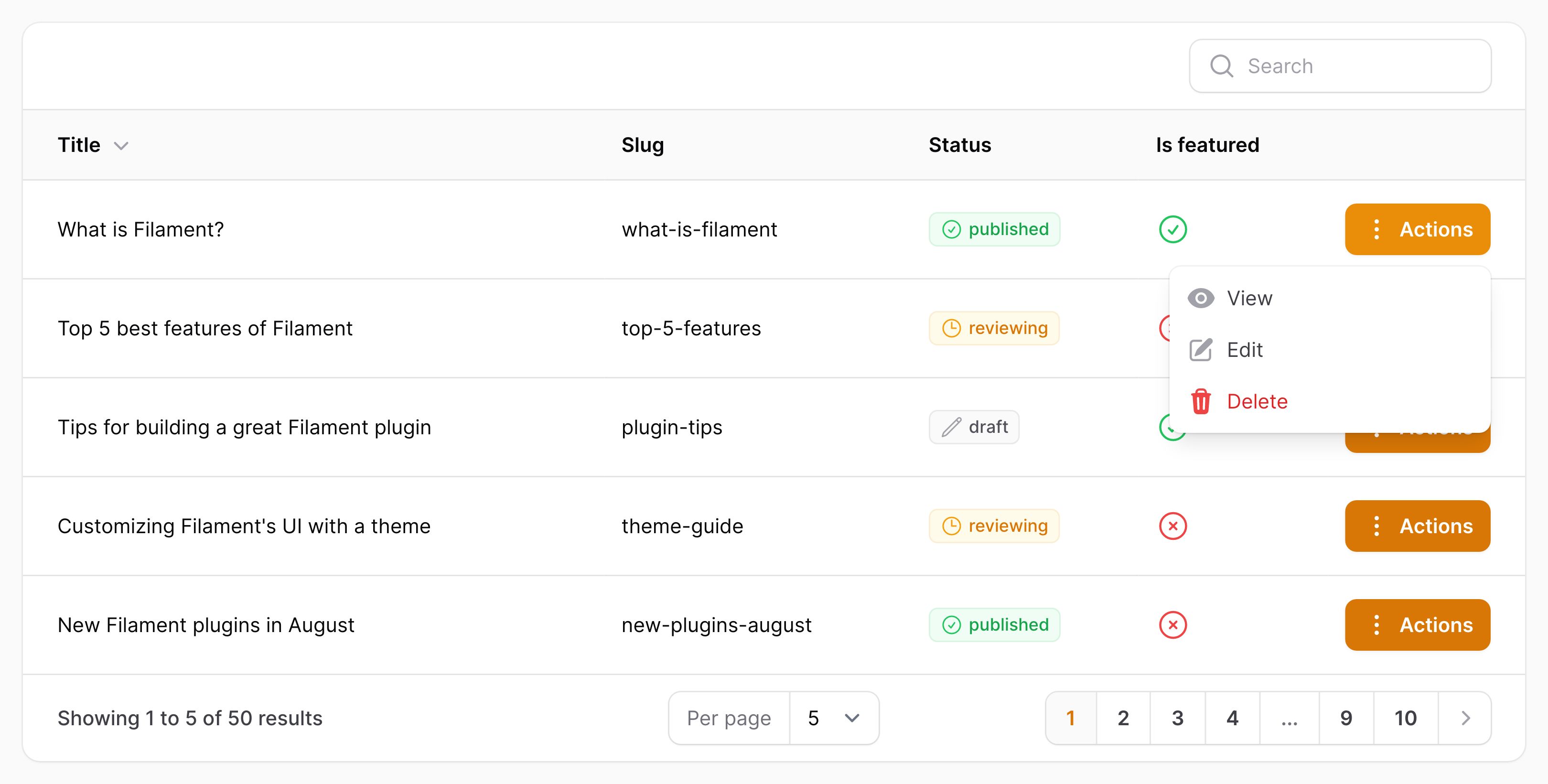Click vertical dots icon in theme-guide Actions button
Viewport: 1548px width, 784px height.
[x=1376, y=526]
